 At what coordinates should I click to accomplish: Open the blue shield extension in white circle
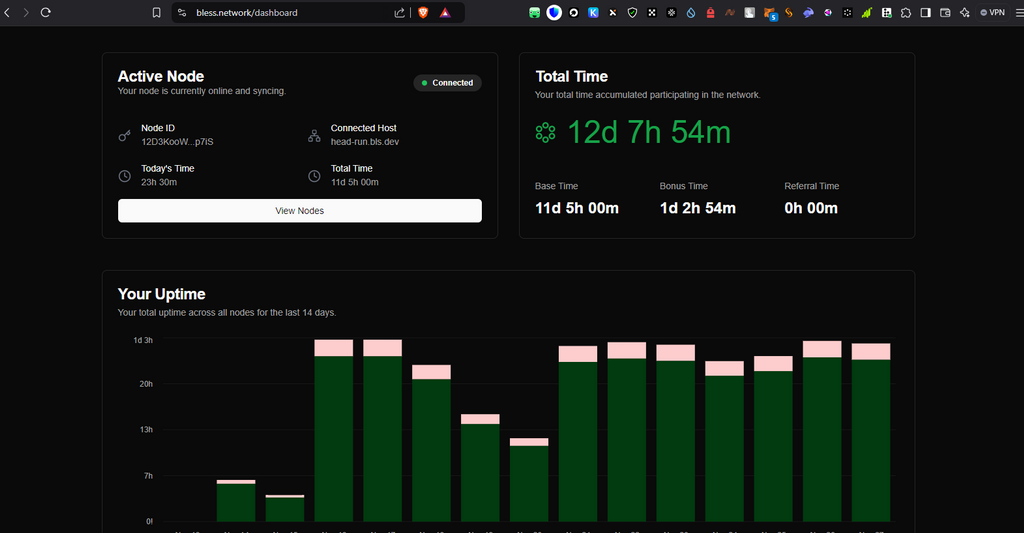[x=554, y=12]
